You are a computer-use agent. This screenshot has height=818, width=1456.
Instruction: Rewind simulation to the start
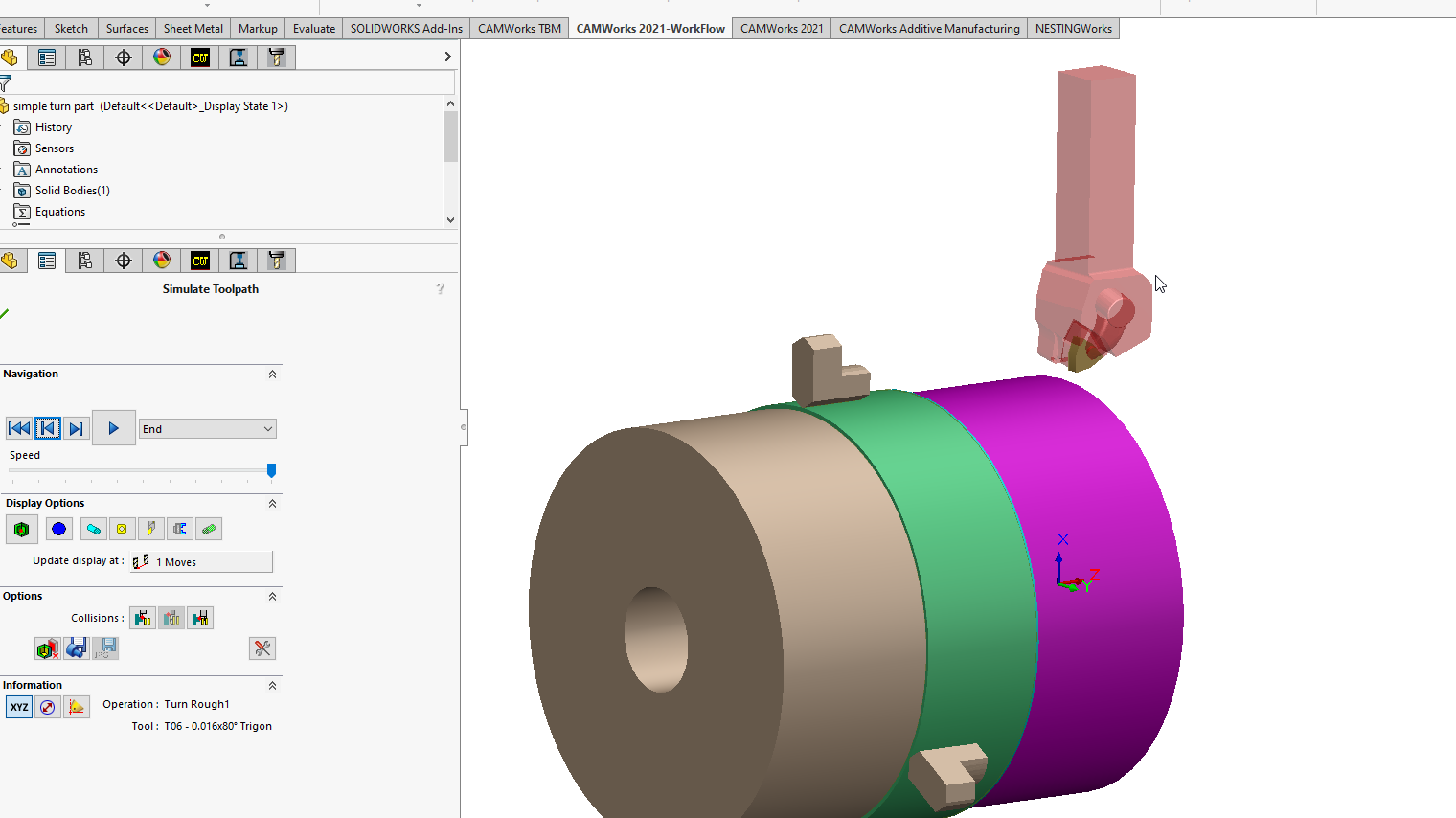pos(18,428)
